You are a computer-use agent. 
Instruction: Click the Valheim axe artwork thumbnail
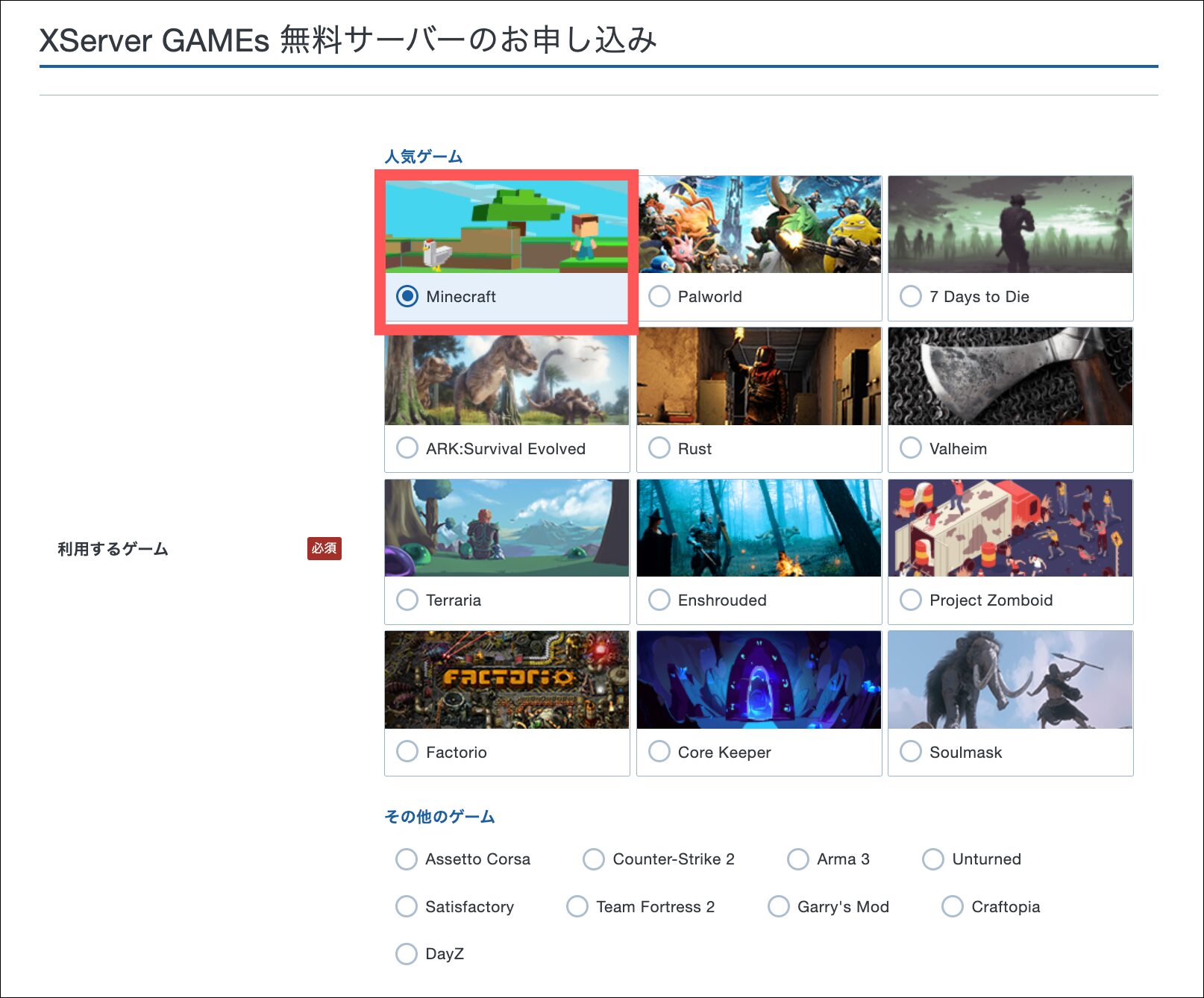pos(1011,377)
